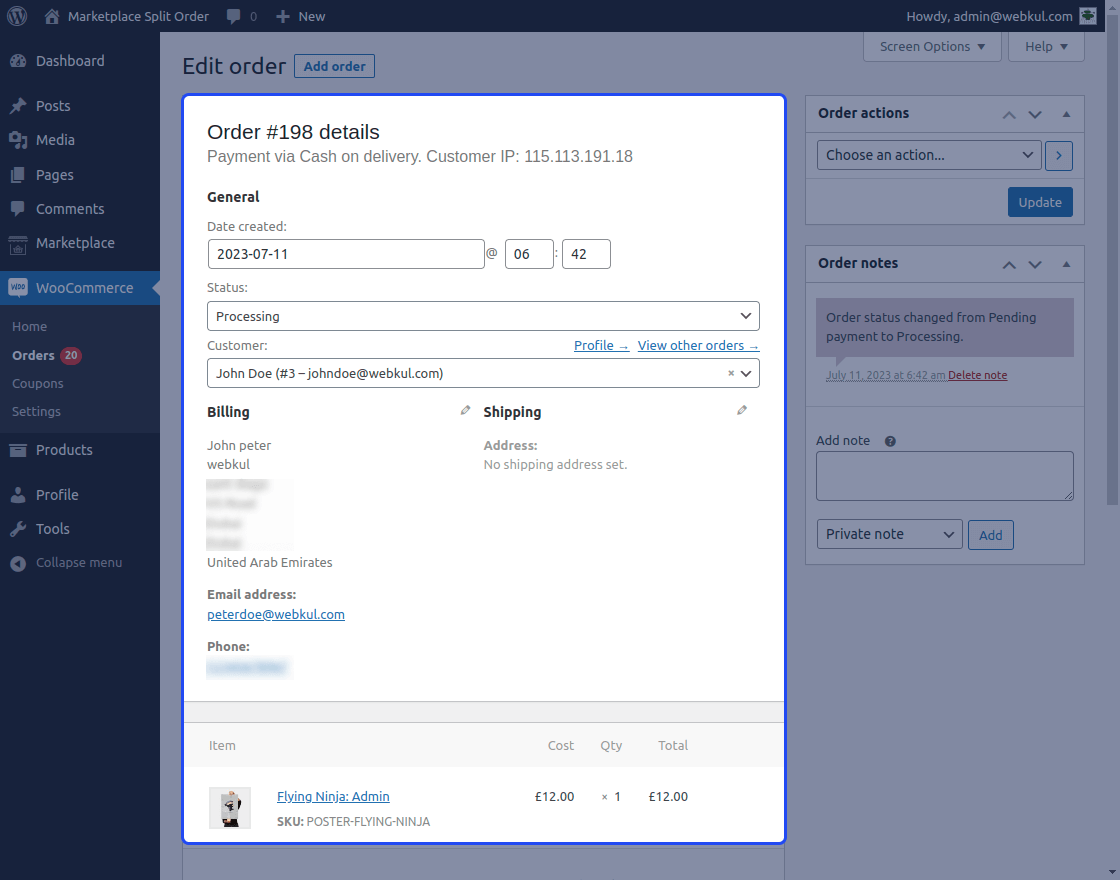This screenshot has height=880, width=1120.
Task: Click the Orders count badge 20
Action: [x=71, y=355]
